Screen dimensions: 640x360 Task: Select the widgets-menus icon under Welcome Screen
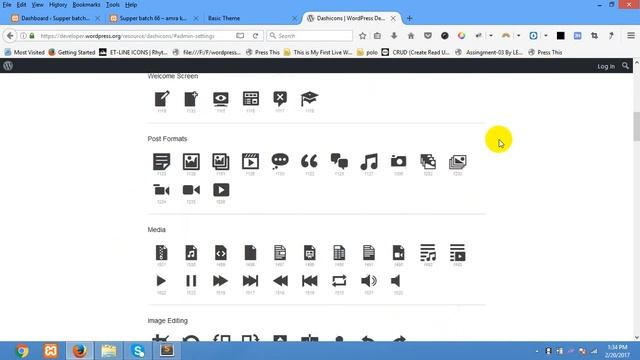click(251, 99)
